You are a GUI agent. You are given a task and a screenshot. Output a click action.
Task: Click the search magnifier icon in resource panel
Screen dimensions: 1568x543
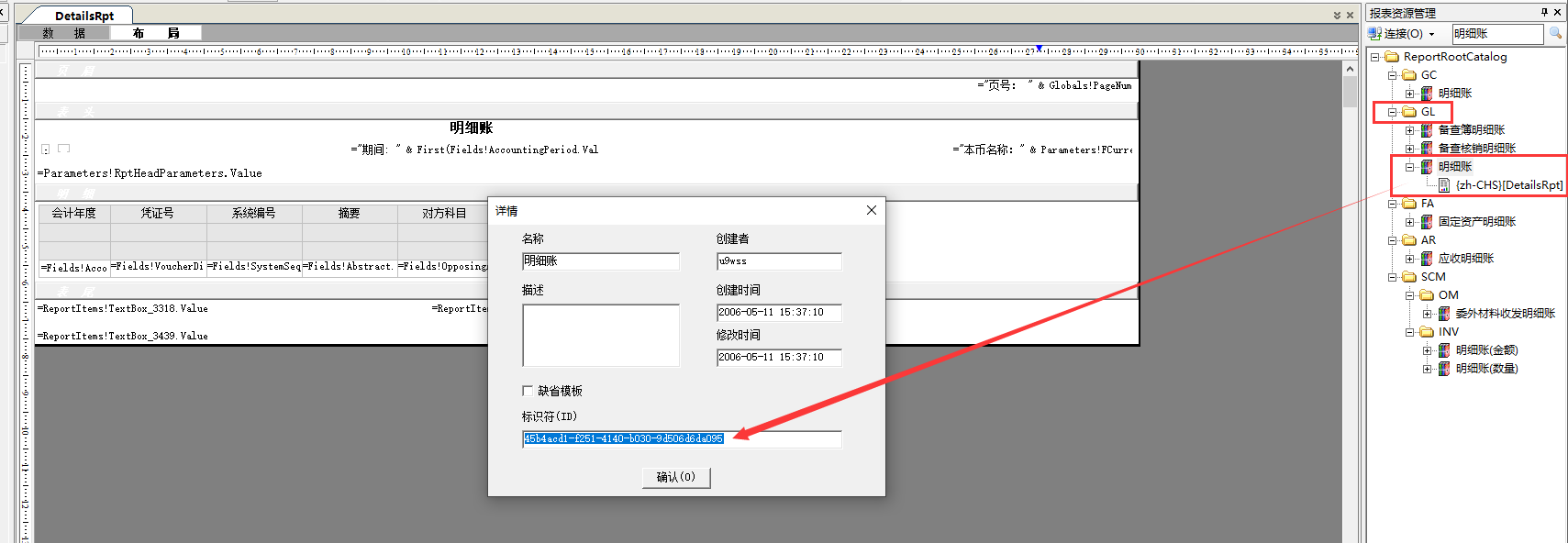pyautogui.click(x=1555, y=33)
